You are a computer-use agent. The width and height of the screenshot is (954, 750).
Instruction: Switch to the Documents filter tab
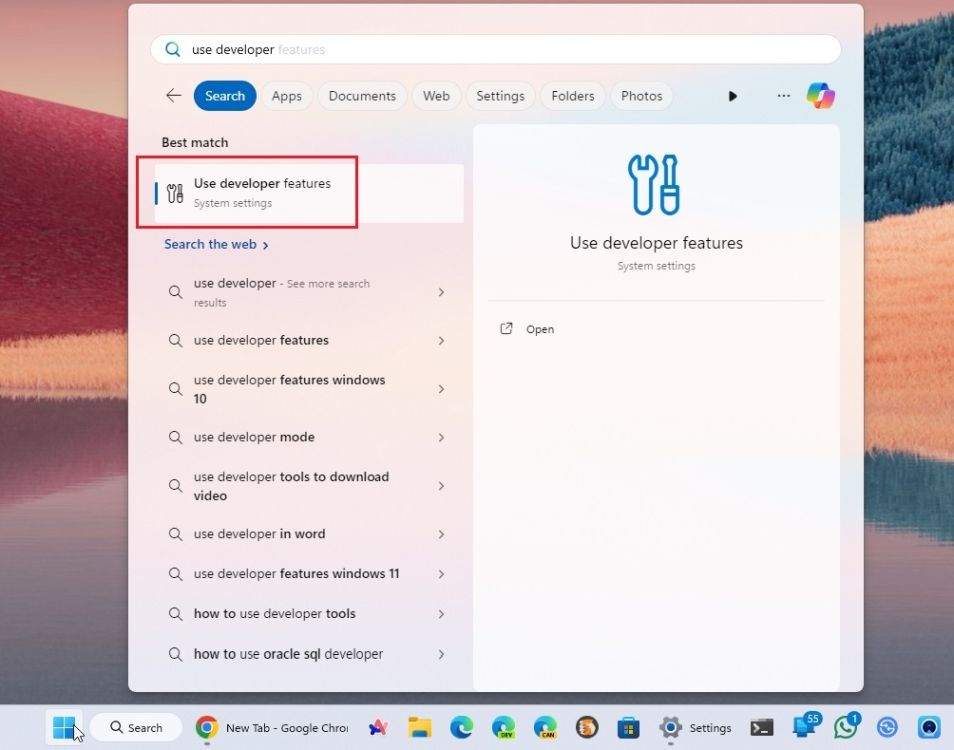click(362, 95)
